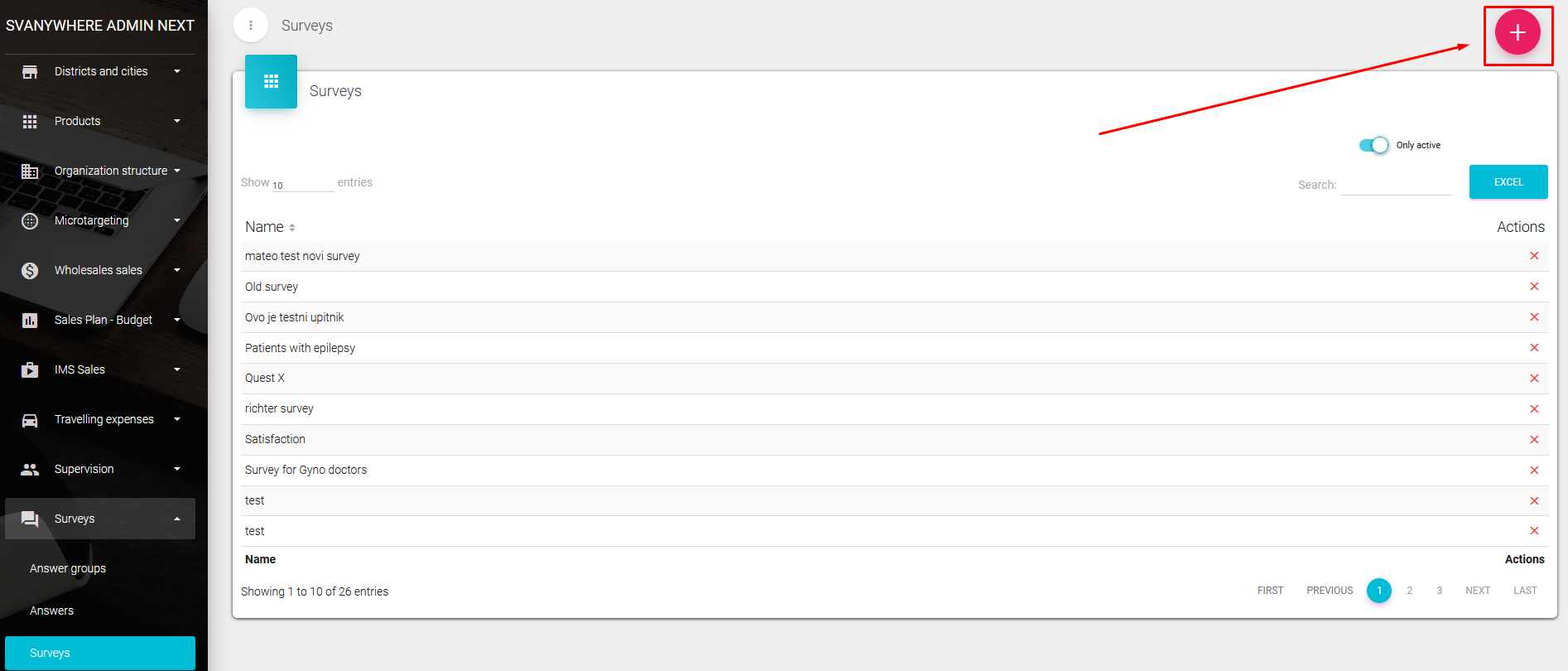This screenshot has height=671, width=1568.
Task: Open the Answers submenu item
Action: [51, 611]
